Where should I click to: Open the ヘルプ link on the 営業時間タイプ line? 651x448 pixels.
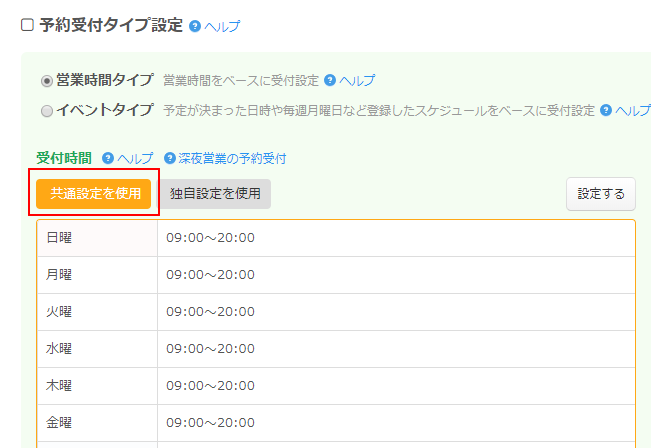(x=357, y=80)
